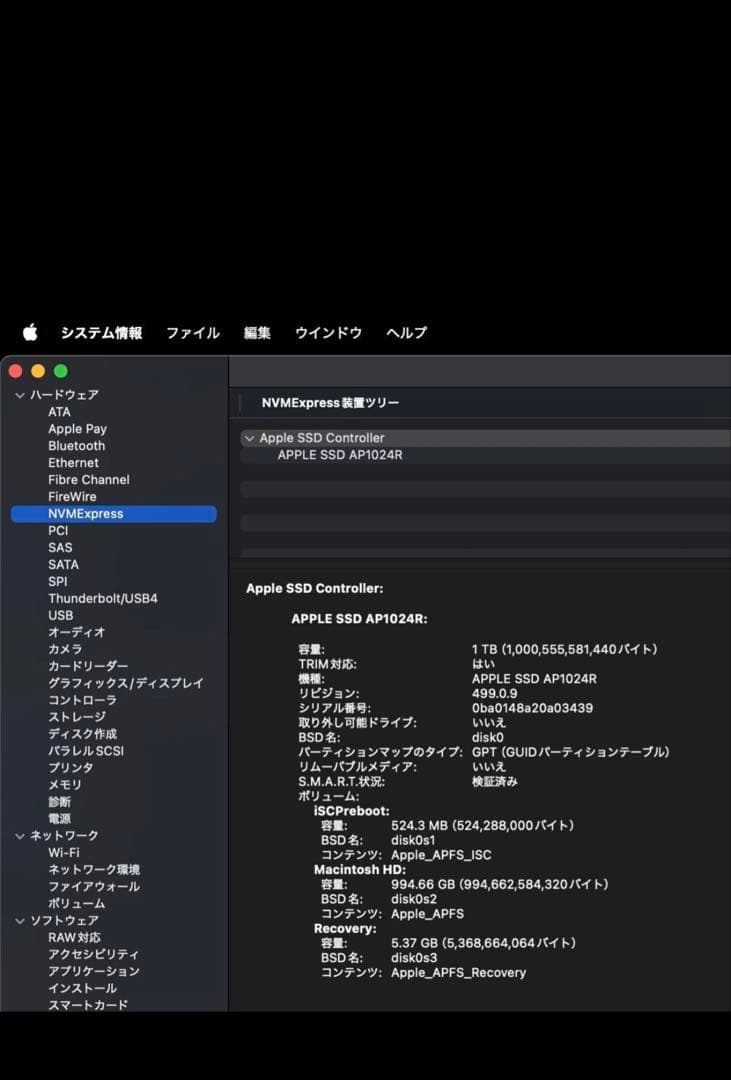Click the S.M.A.R.T. status 検証済み
Image resolution: width=731 pixels, height=1080 pixels.
click(x=495, y=782)
